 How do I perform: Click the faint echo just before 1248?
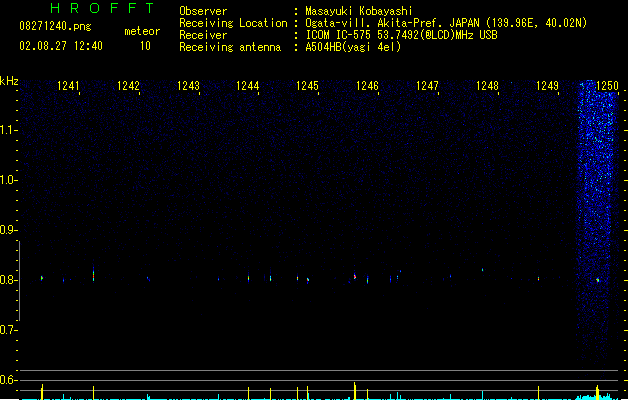pos(483,270)
